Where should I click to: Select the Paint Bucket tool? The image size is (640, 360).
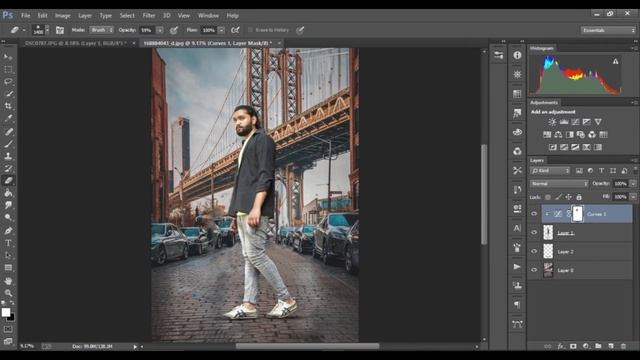8,193
